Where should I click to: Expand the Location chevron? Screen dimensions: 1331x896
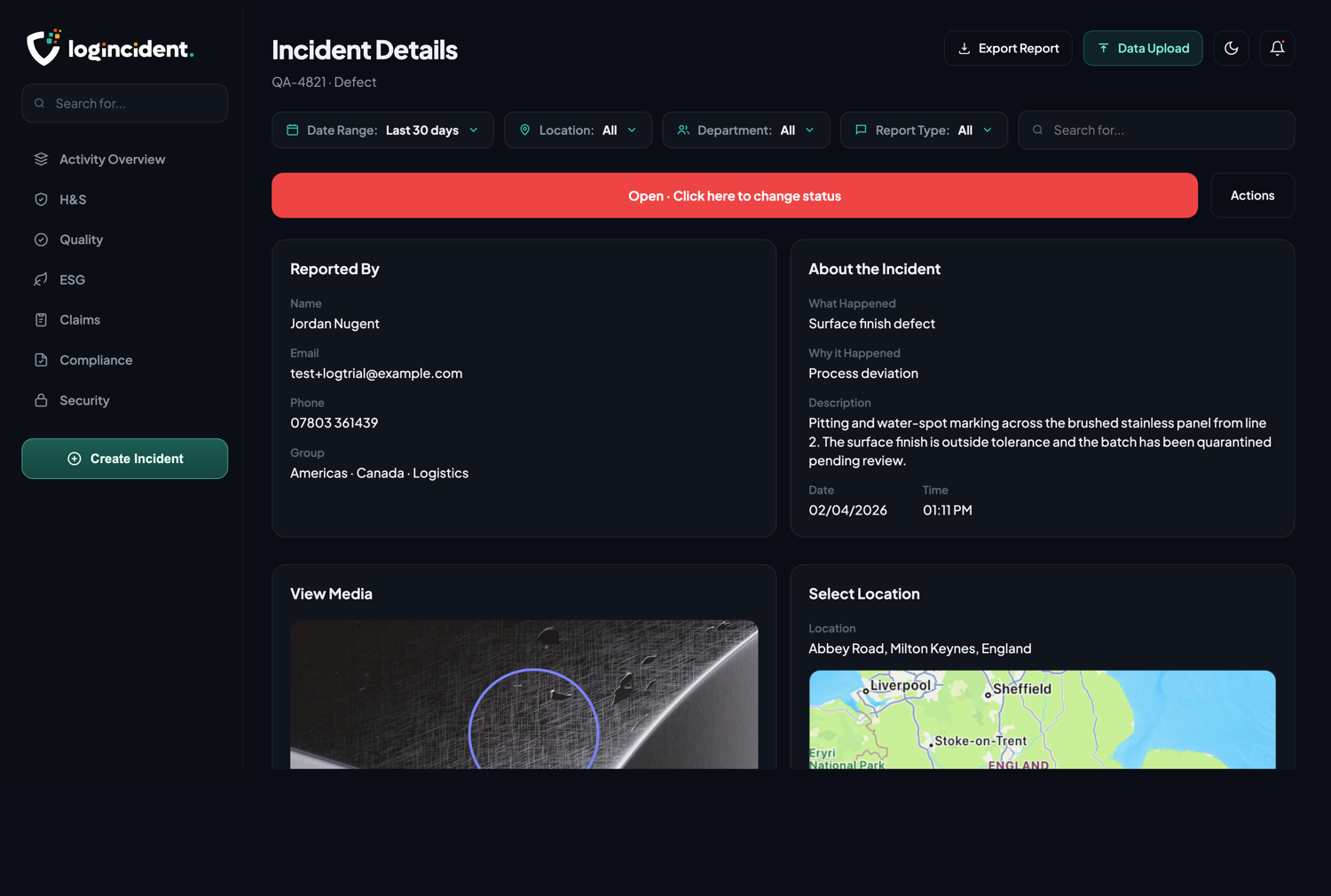click(632, 130)
